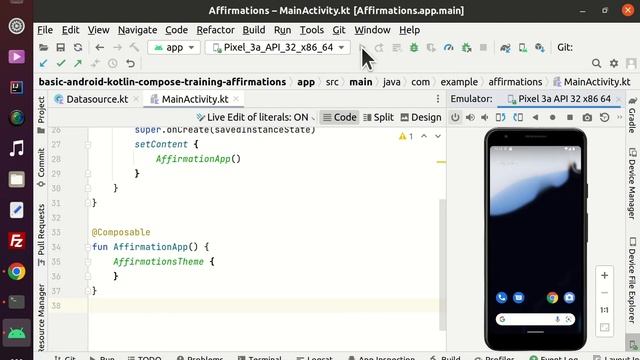This screenshot has height=360, width=640.
Task: Click the Search Everywhere magnifier icon
Action: pos(596,63)
